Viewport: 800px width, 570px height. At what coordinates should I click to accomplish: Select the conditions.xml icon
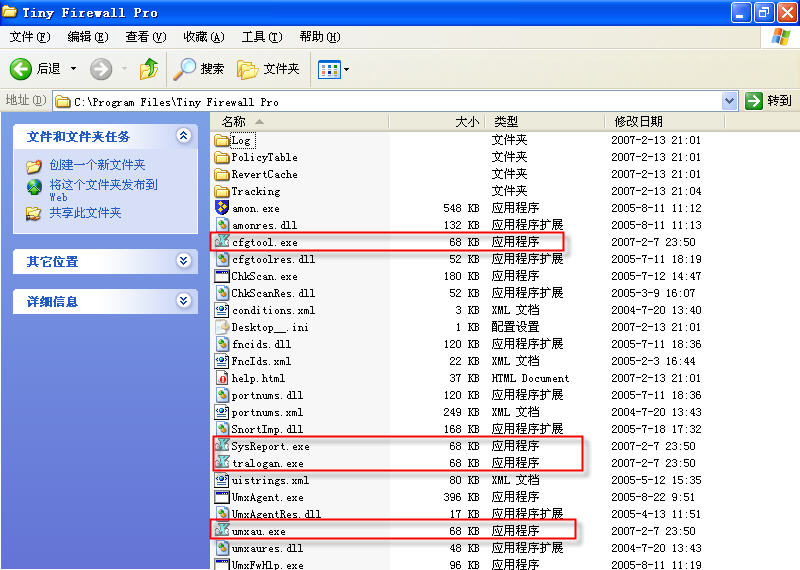pyautogui.click(x=222, y=310)
